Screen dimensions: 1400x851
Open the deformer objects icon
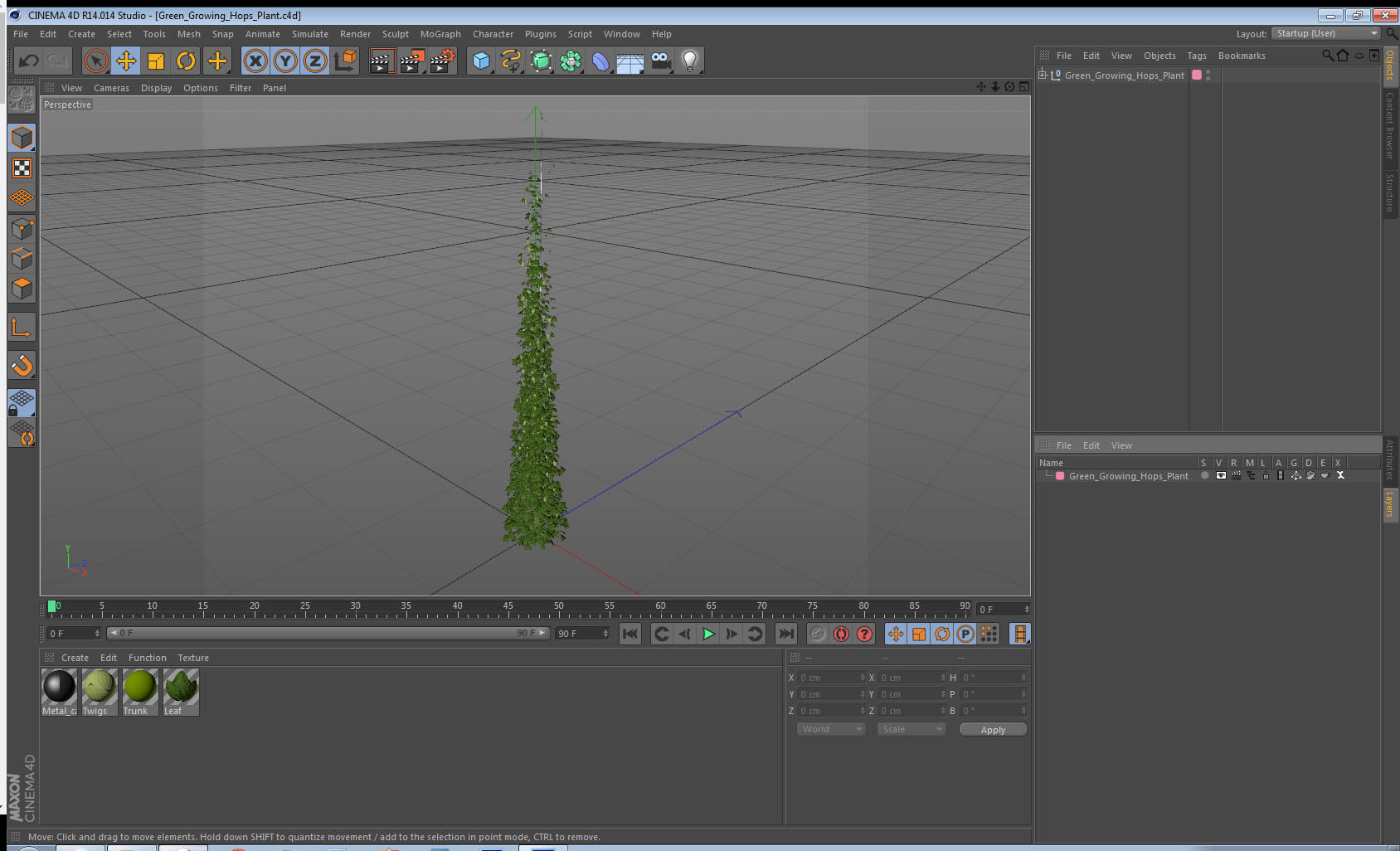pos(600,61)
